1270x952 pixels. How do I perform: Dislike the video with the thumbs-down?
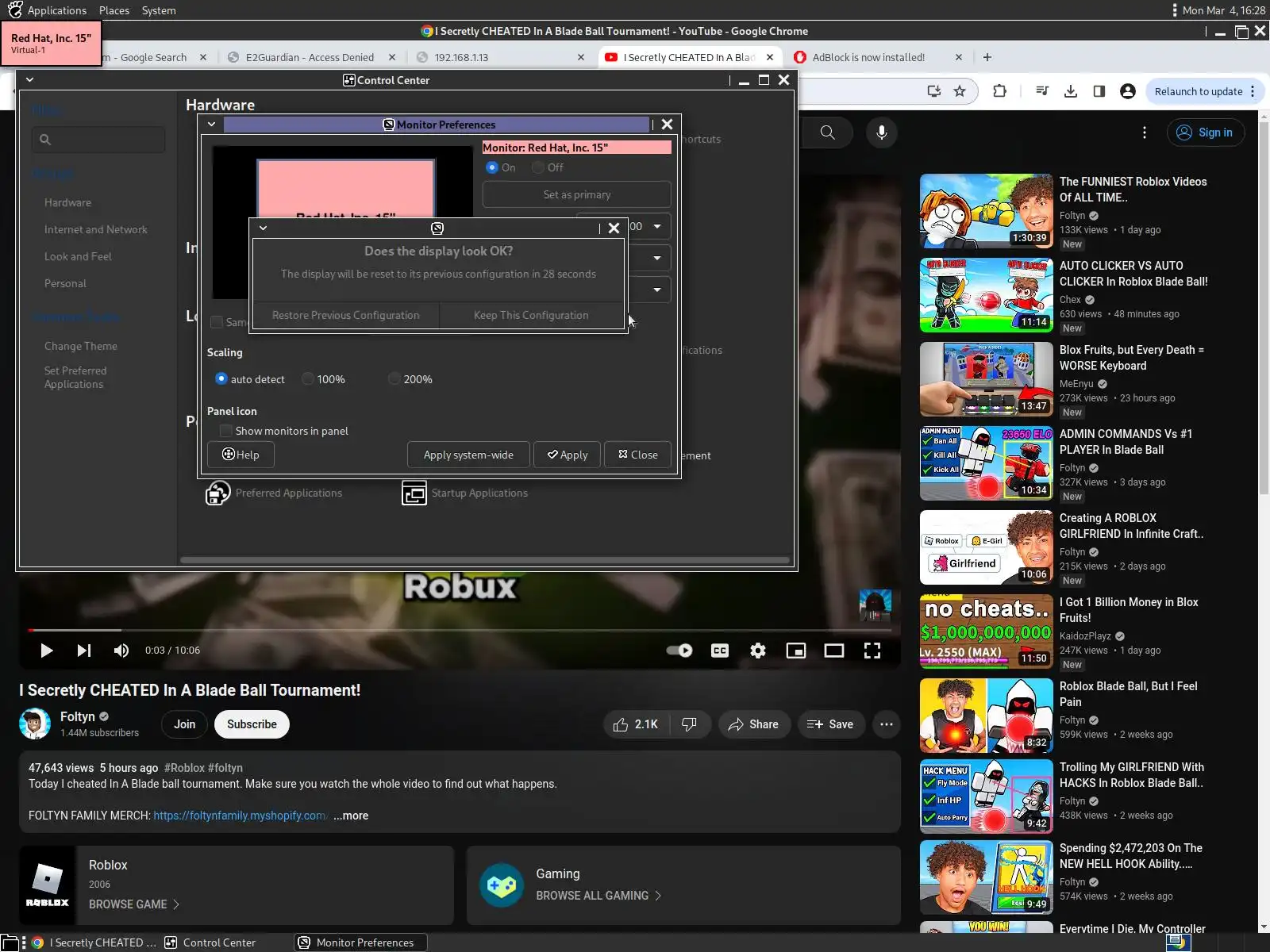point(689,724)
